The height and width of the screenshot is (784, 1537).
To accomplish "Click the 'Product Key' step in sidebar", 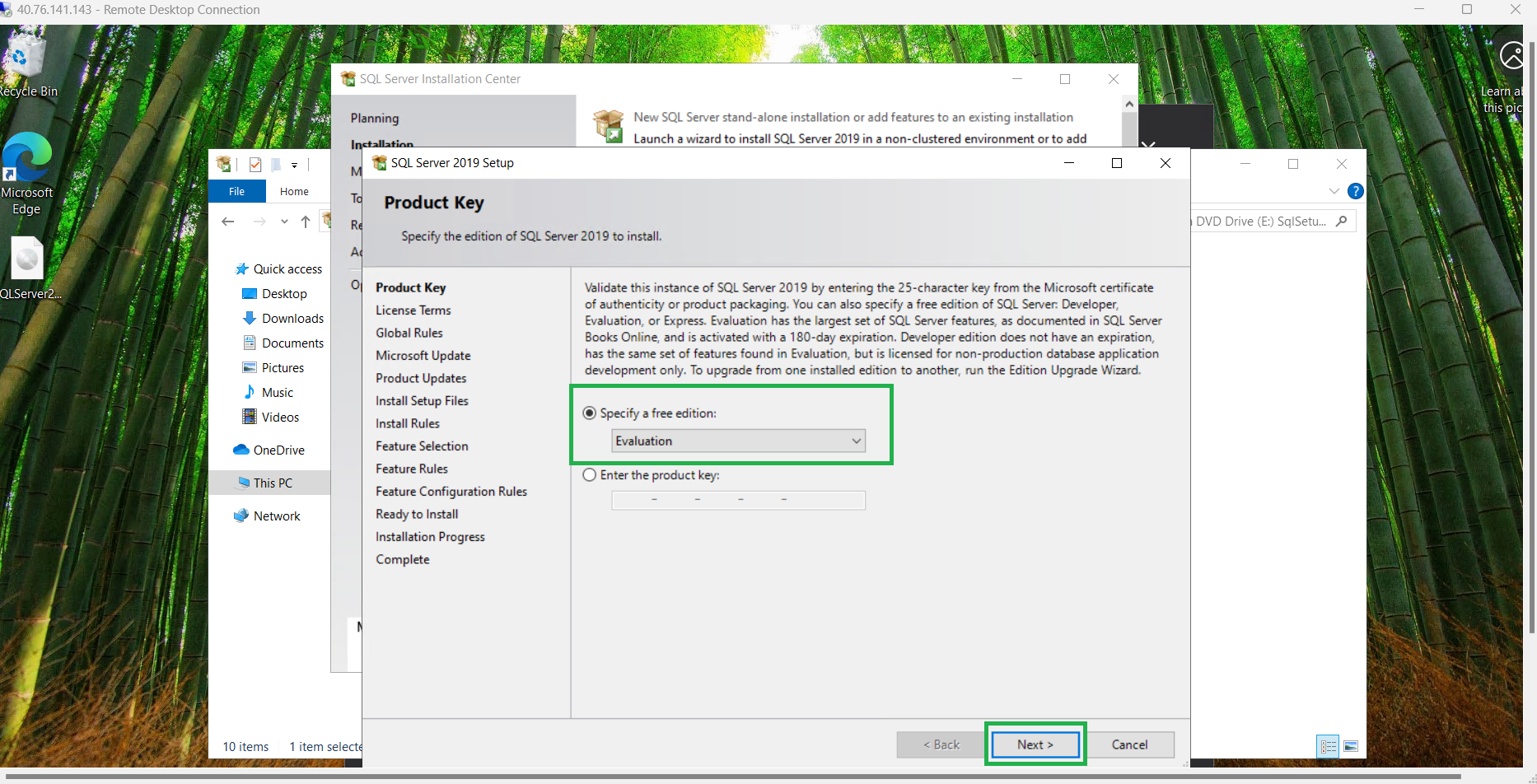I will pyautogui.click(x=411, y=287).
